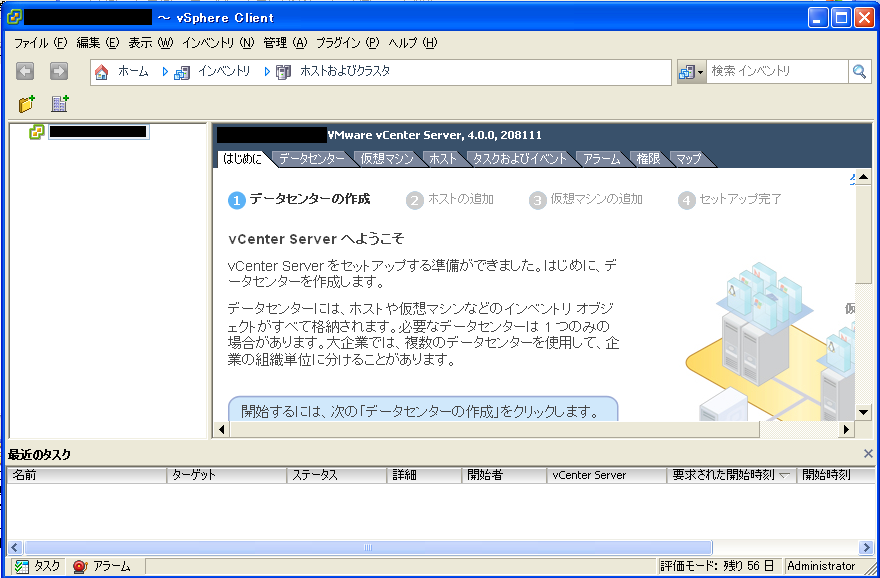Image resolution: width=880 pixels, height=578 pixels.
Task: Click the content pane scroll down arrow
Action: 863,412
